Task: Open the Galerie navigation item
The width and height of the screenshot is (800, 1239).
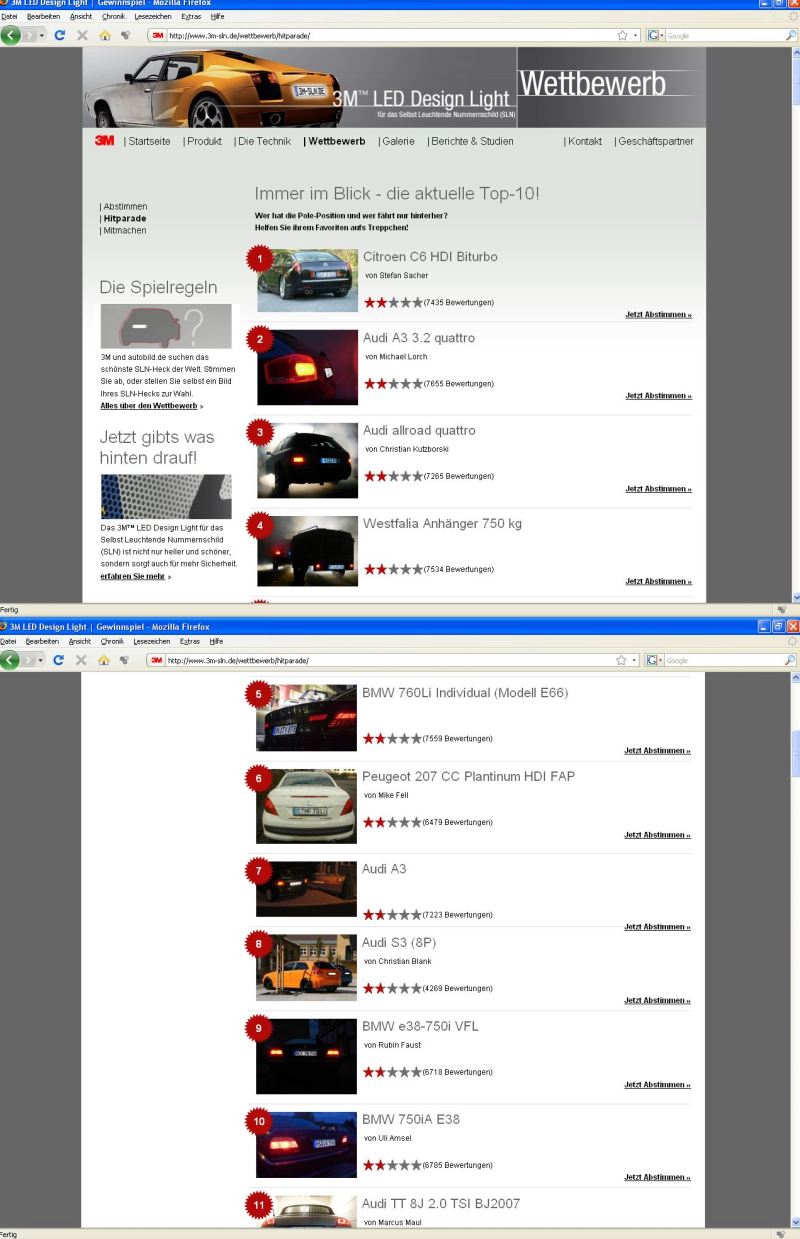Action: pyautogui.click(x=398, y=141)
